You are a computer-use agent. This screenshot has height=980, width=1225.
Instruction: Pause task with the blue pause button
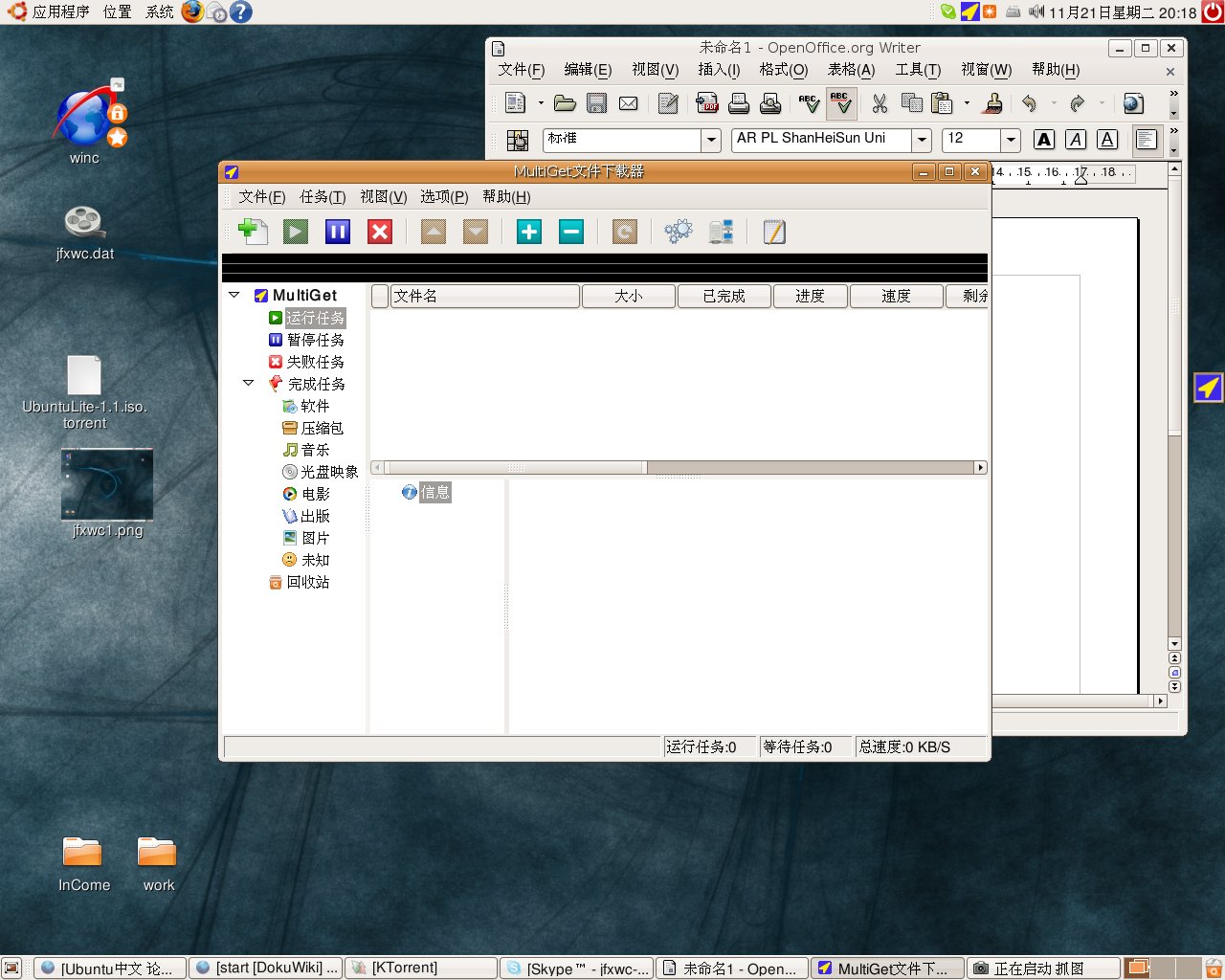338,232
